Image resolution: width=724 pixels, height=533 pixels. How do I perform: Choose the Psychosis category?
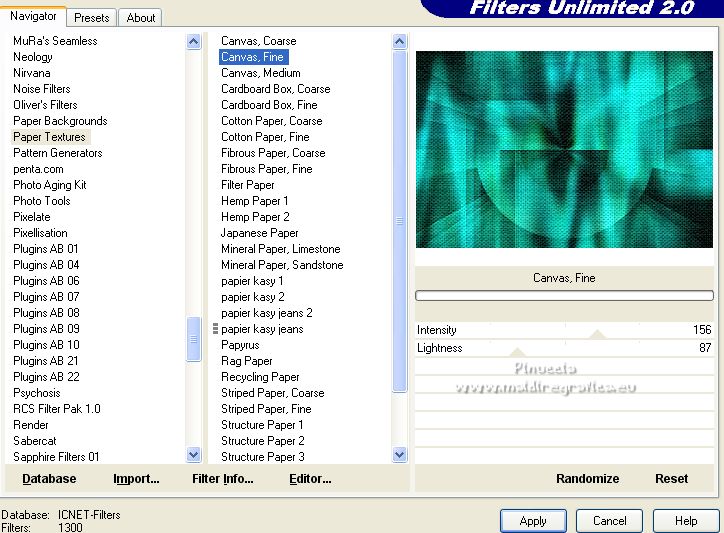[36, 393]
